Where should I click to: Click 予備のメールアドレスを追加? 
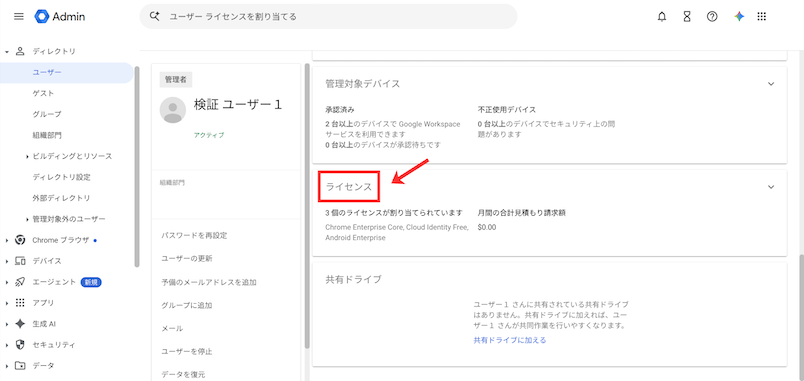209,282
